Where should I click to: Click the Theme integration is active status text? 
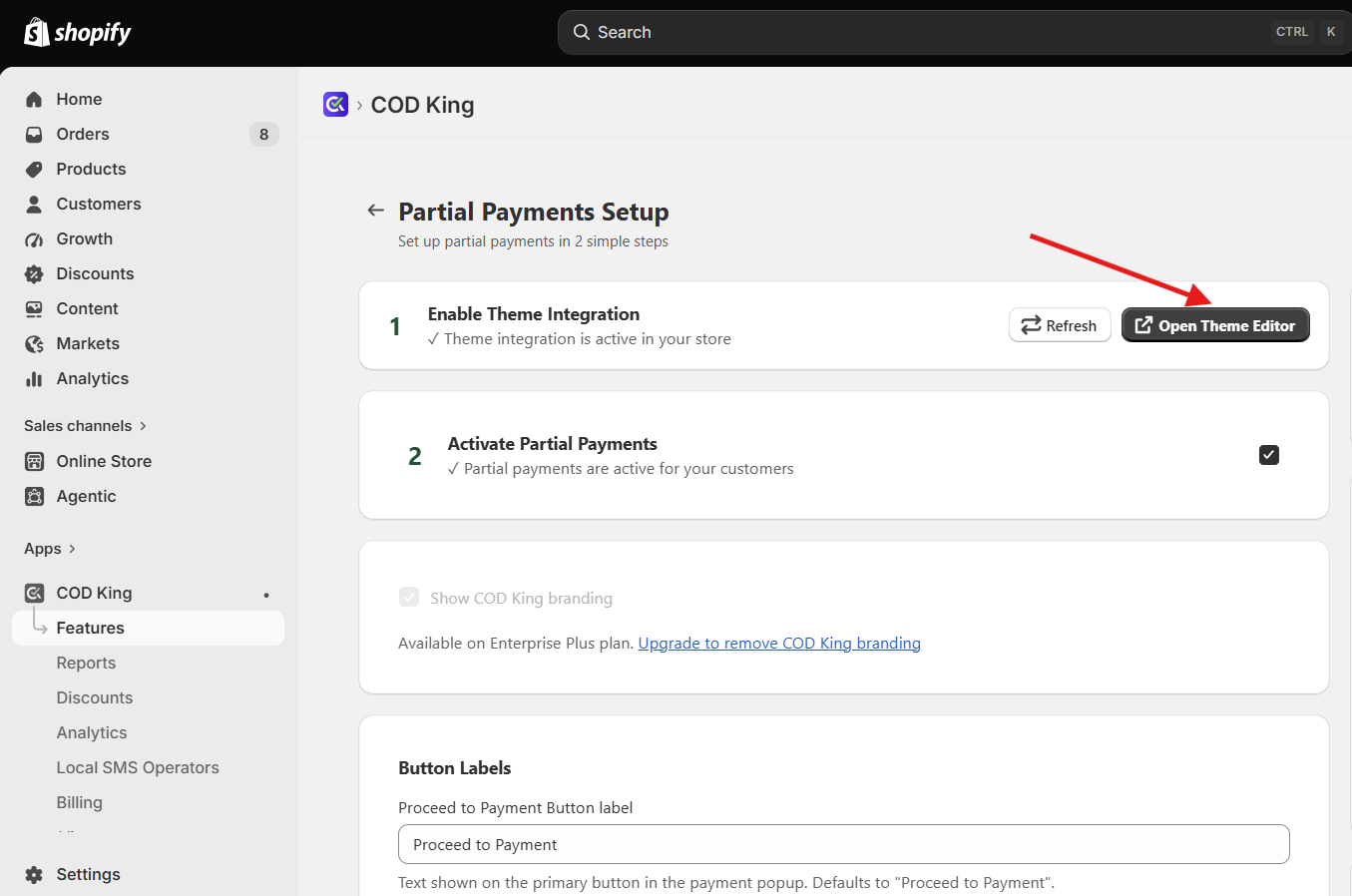click(580, 338)
